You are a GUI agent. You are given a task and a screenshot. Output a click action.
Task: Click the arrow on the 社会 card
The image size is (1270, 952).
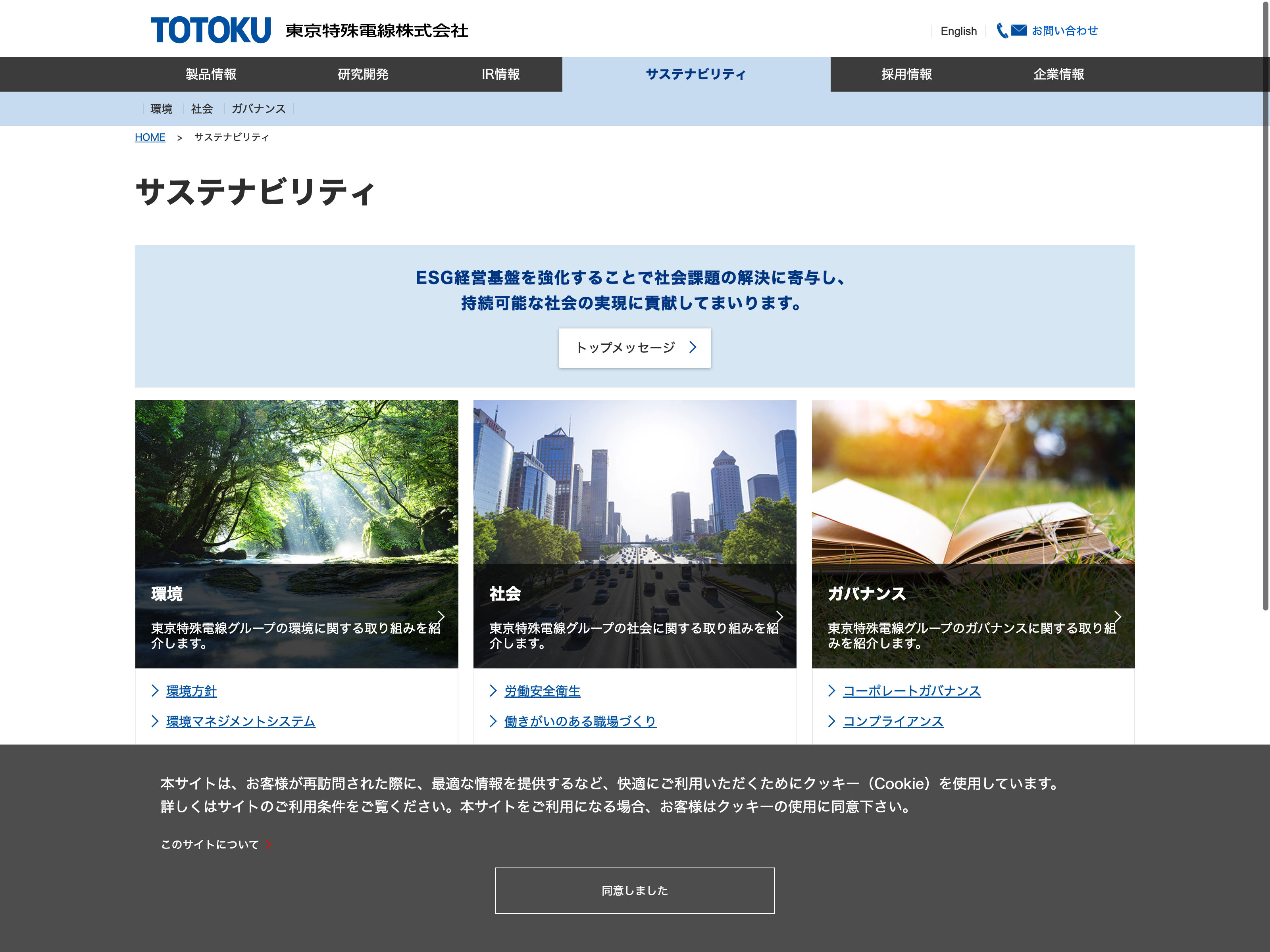pos(779,617)
